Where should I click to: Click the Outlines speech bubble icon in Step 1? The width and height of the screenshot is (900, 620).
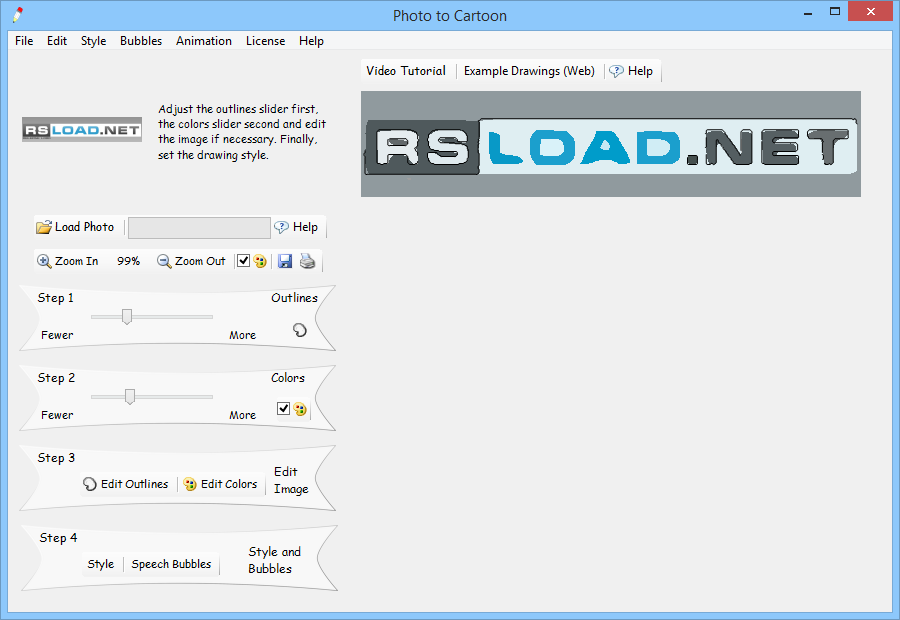click(x=300, y=330)
